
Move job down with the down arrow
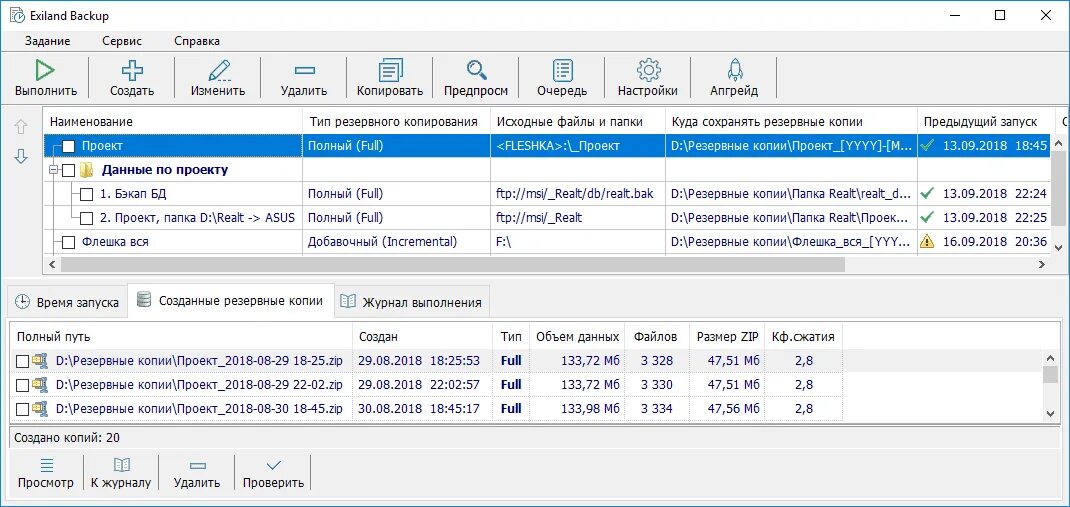point(21,156)
